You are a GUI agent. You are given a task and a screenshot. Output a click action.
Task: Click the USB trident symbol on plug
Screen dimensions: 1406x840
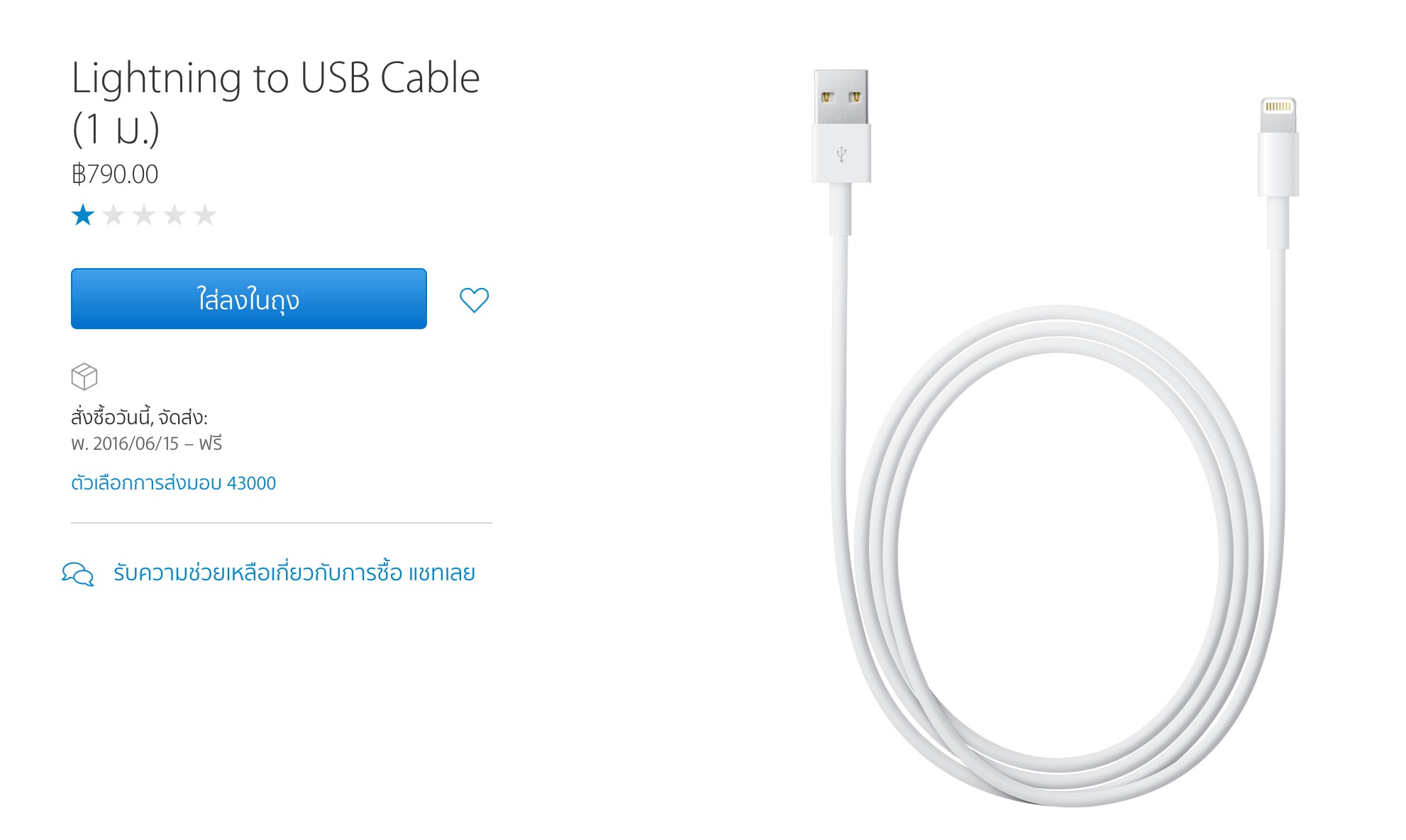coord(841,154)
